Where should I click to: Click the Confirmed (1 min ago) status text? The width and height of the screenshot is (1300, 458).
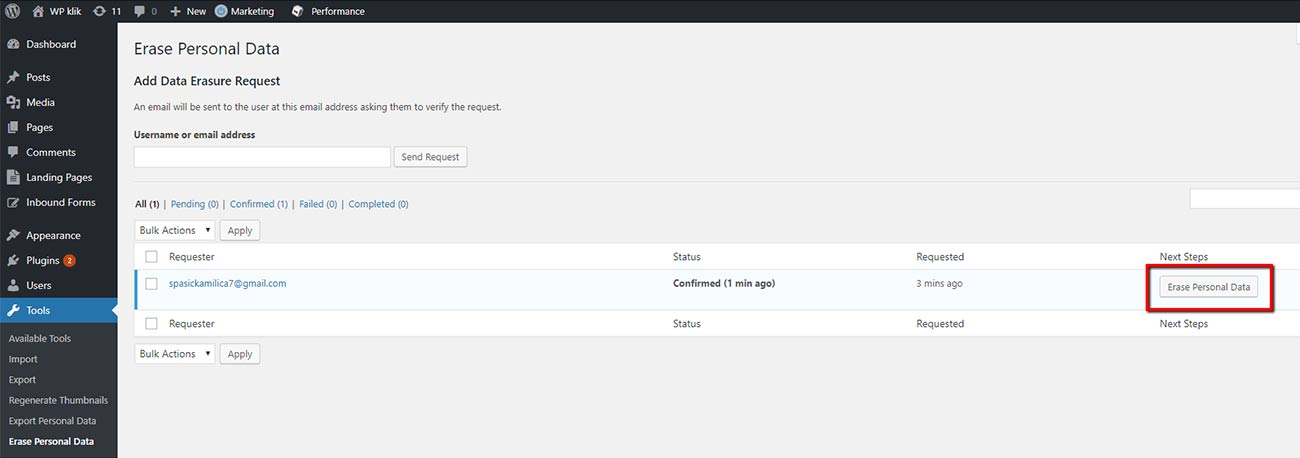[x=724, y=283]
